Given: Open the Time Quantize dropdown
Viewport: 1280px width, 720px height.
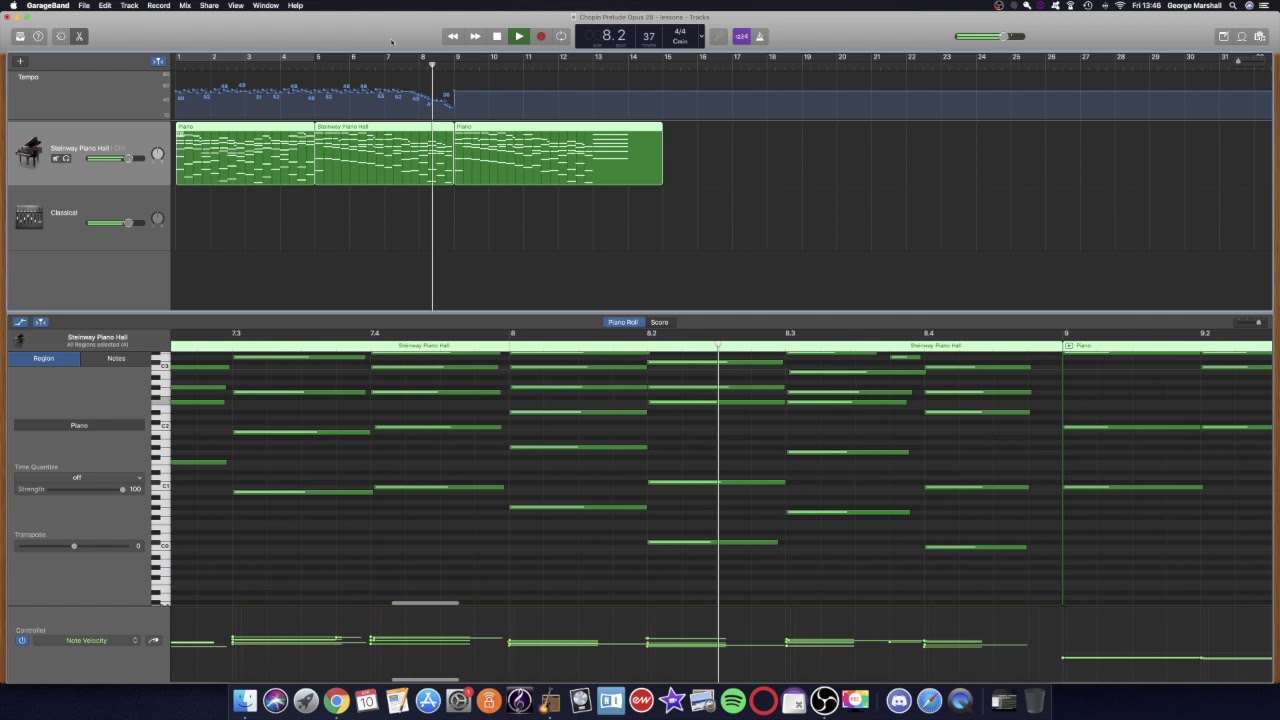Looking at the screenshot, I should coord(79,477).
